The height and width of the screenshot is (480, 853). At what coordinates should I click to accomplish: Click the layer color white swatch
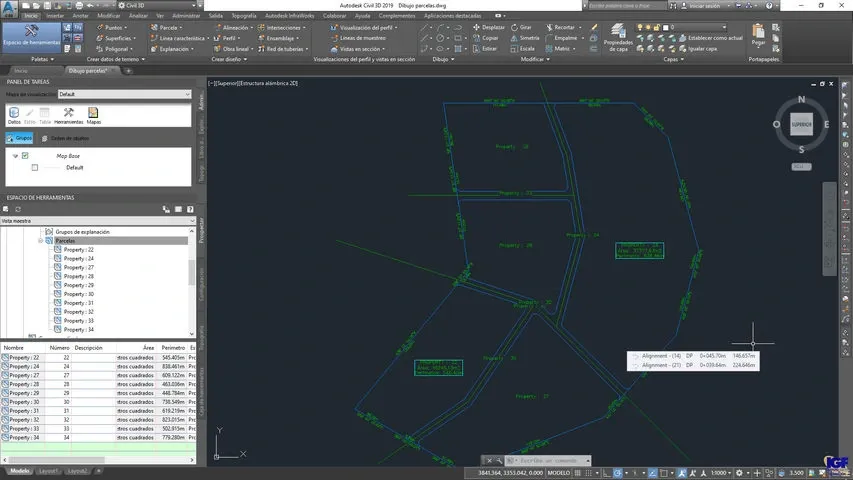click(665, 27)
